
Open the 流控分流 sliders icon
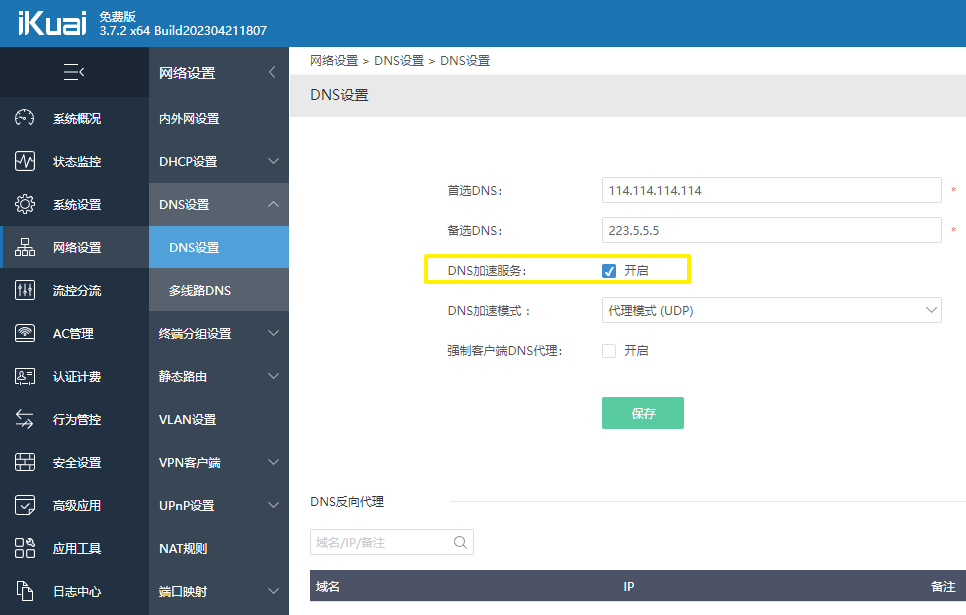(25, 290)
